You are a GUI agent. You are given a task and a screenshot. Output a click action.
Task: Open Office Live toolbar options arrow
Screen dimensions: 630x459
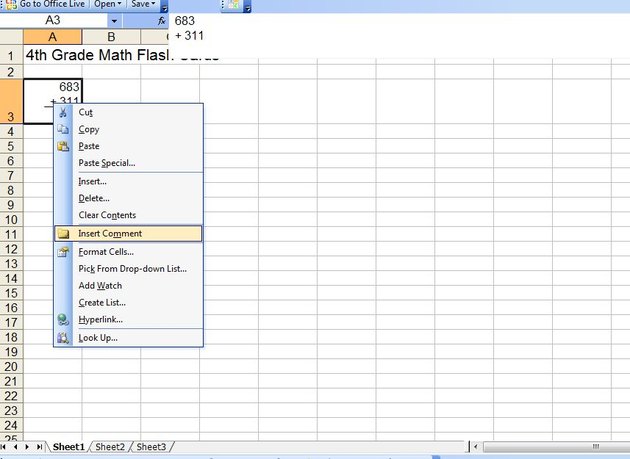[x=164, y=6]
